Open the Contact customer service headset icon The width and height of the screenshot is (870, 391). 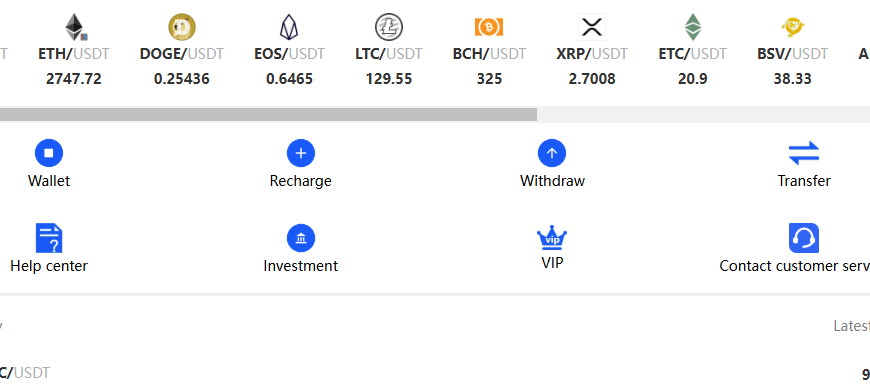point(804,238)
